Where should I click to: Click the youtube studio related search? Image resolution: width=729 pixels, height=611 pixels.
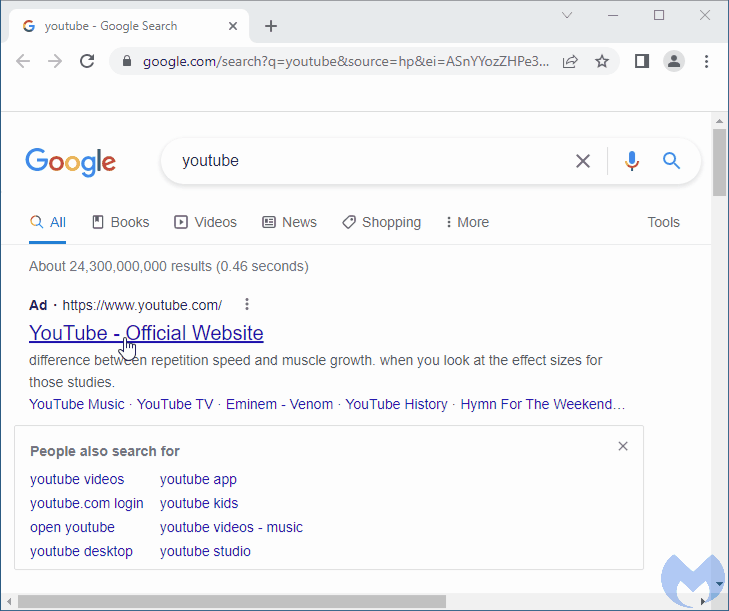[x=205, y=551]
